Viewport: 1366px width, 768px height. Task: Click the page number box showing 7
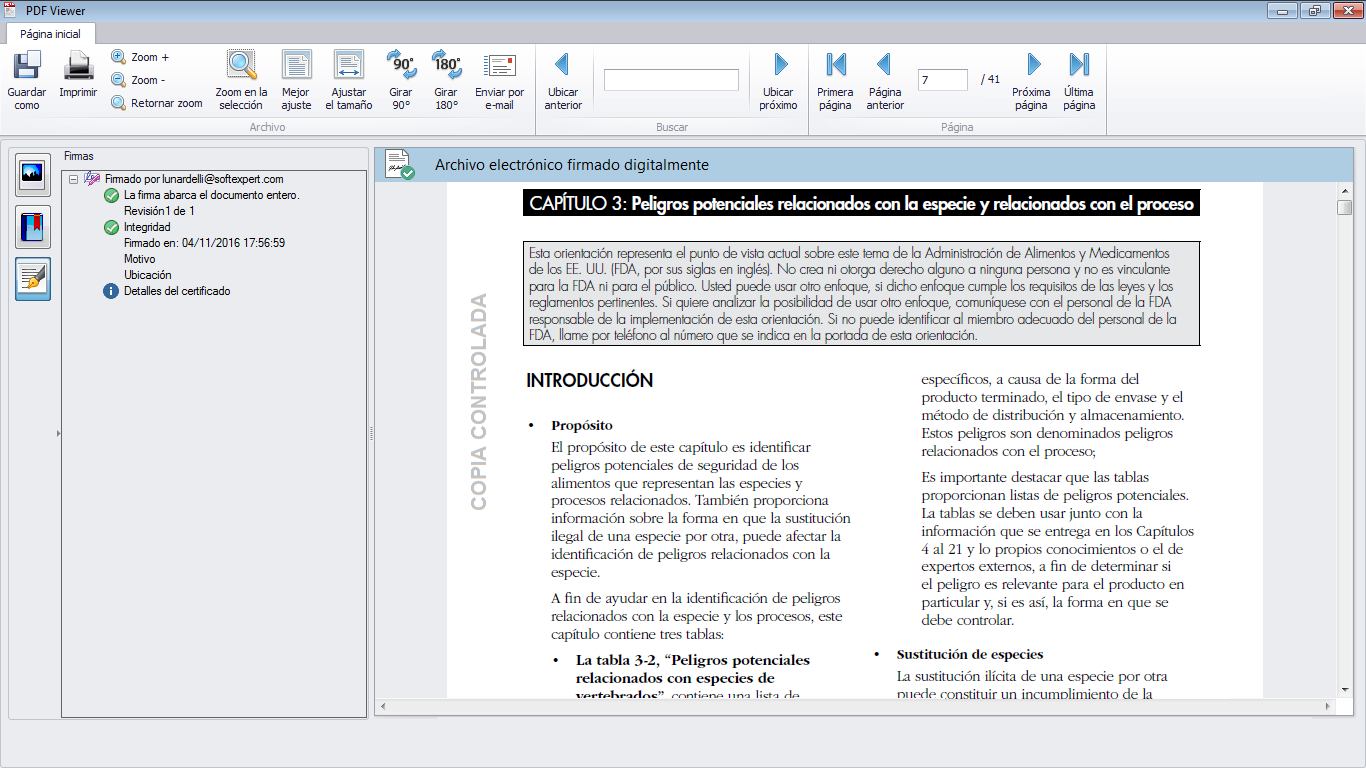coord(943,80)
